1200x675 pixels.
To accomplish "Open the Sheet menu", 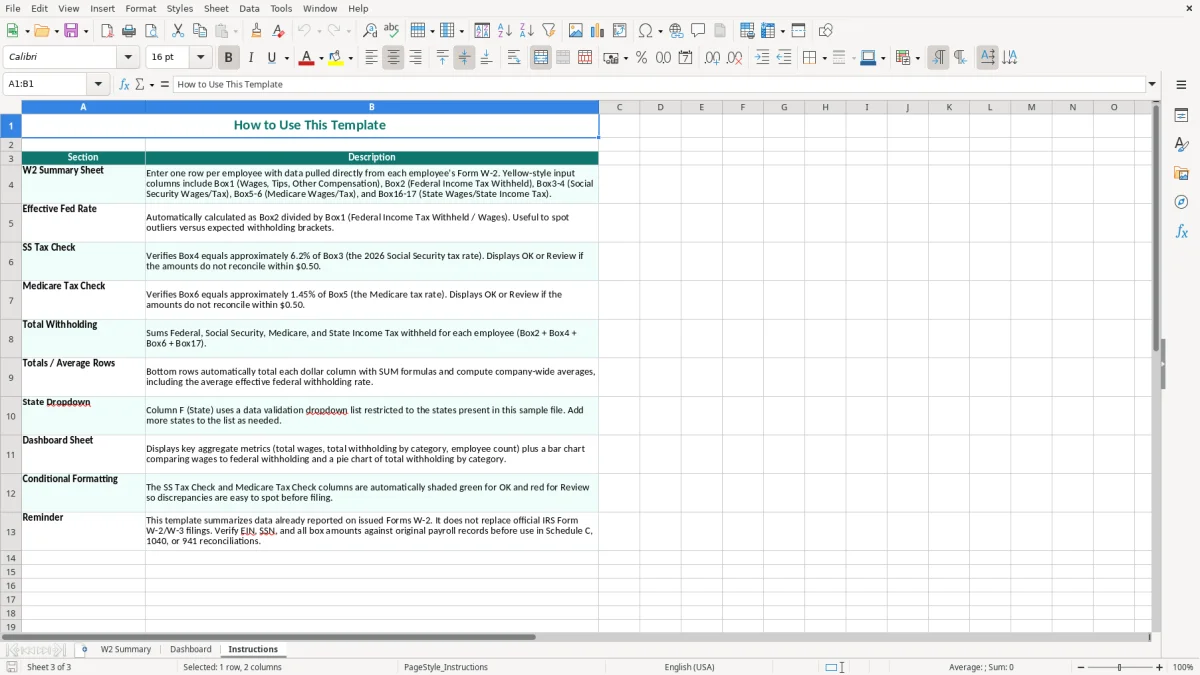I will click(x=217, y=8).
